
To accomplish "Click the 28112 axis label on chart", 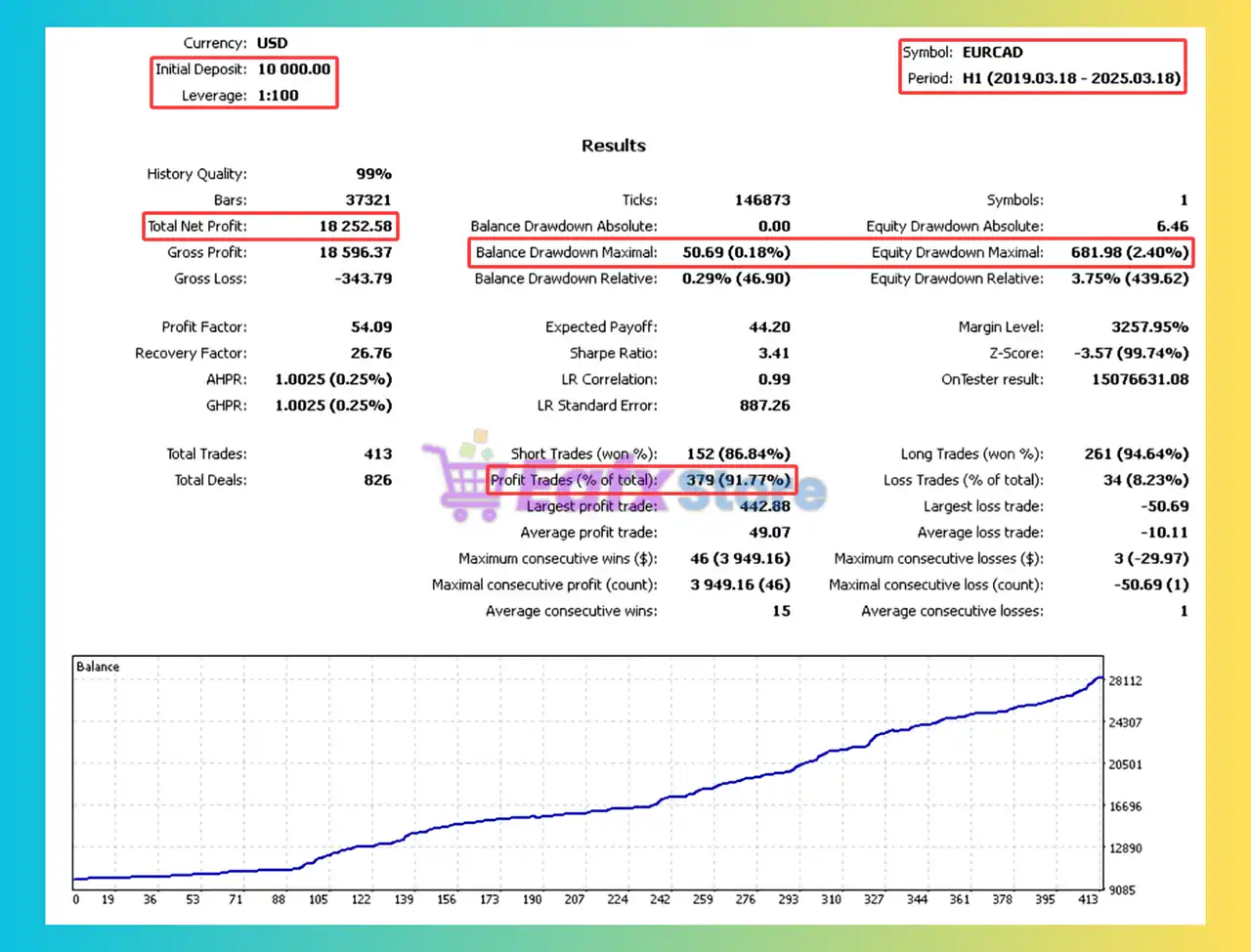I will tap(1124, 681).
